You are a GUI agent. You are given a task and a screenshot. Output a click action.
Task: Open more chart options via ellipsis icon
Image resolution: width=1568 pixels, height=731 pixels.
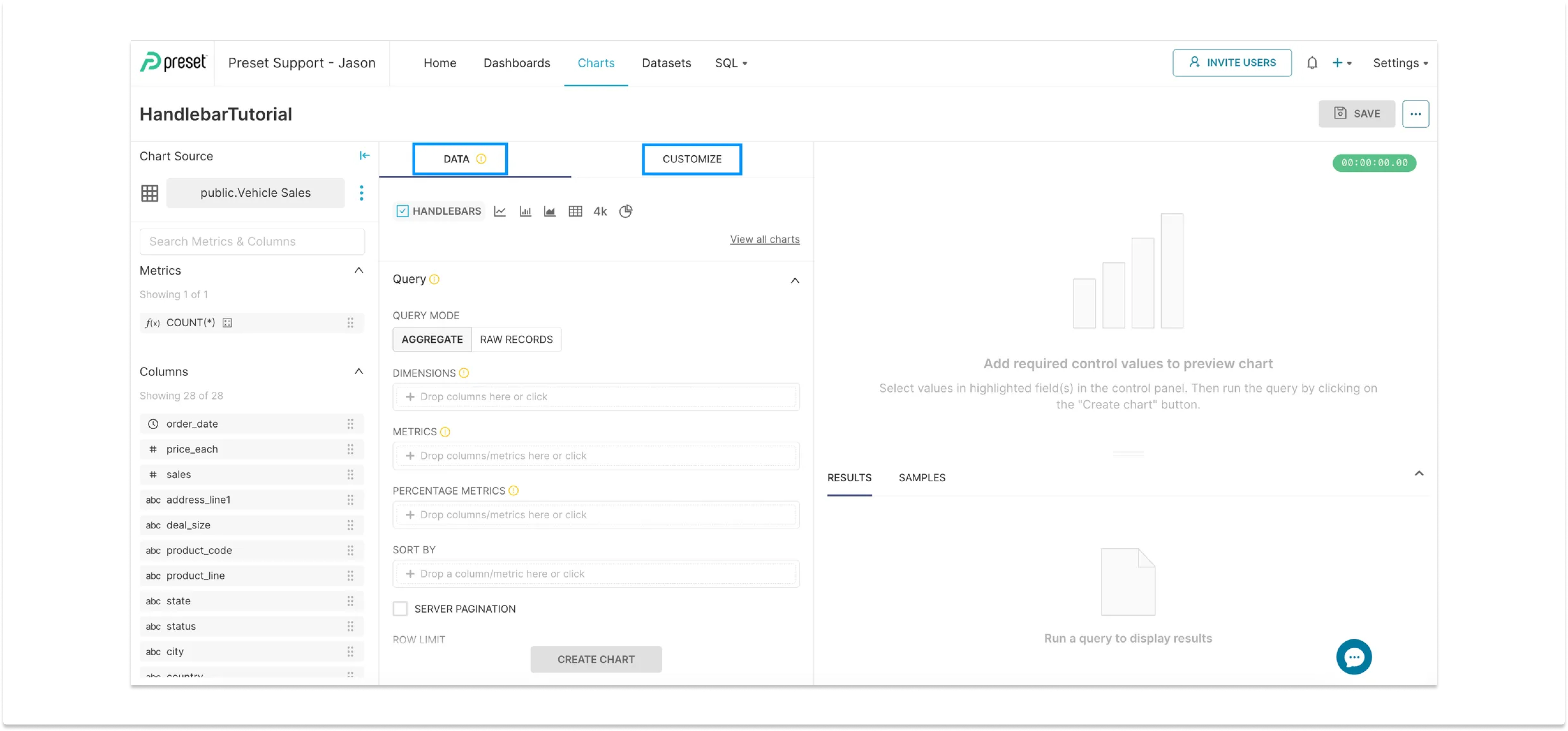[1416, 114]
